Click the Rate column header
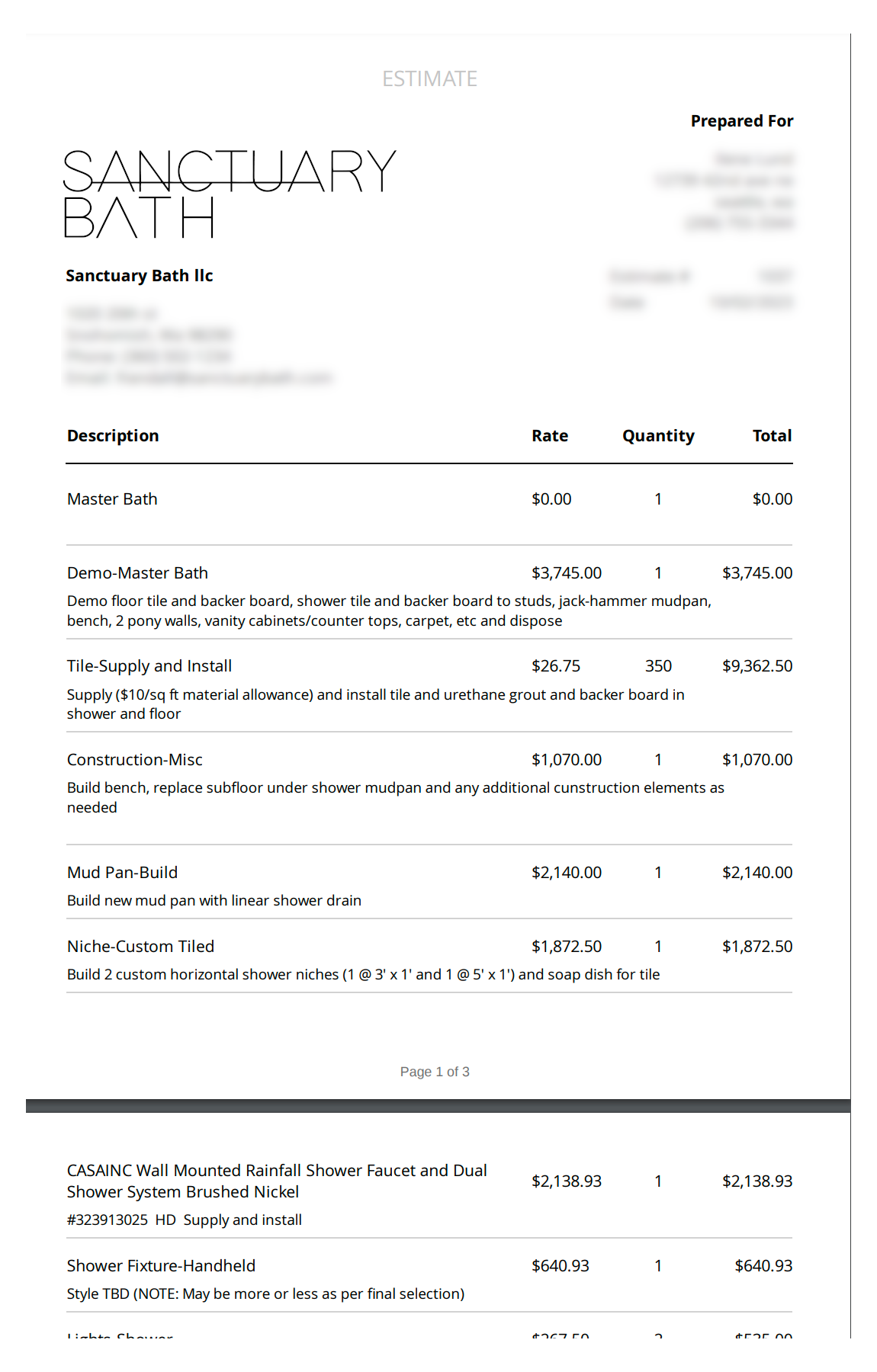 coord(549,436)
